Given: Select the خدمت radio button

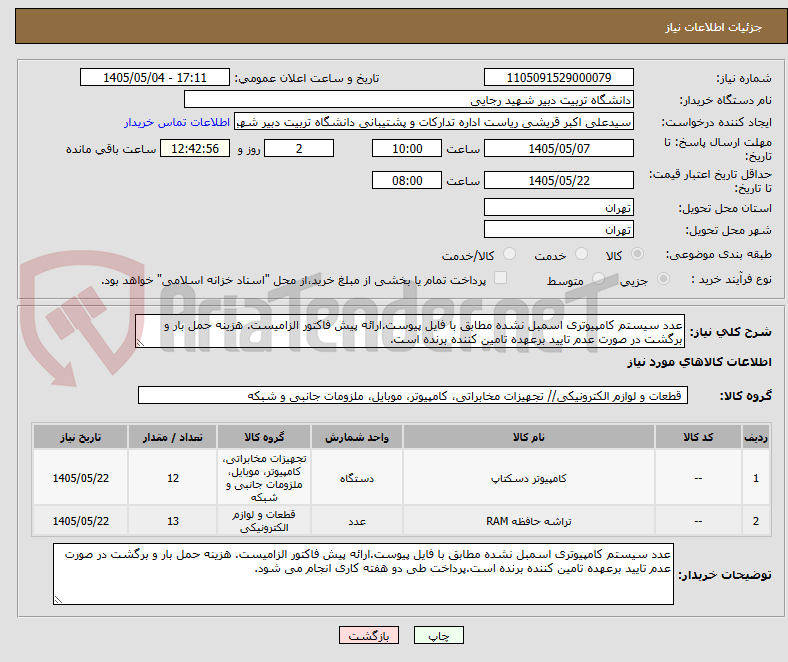Looking at the screenshot, I should tap(581, 254).
